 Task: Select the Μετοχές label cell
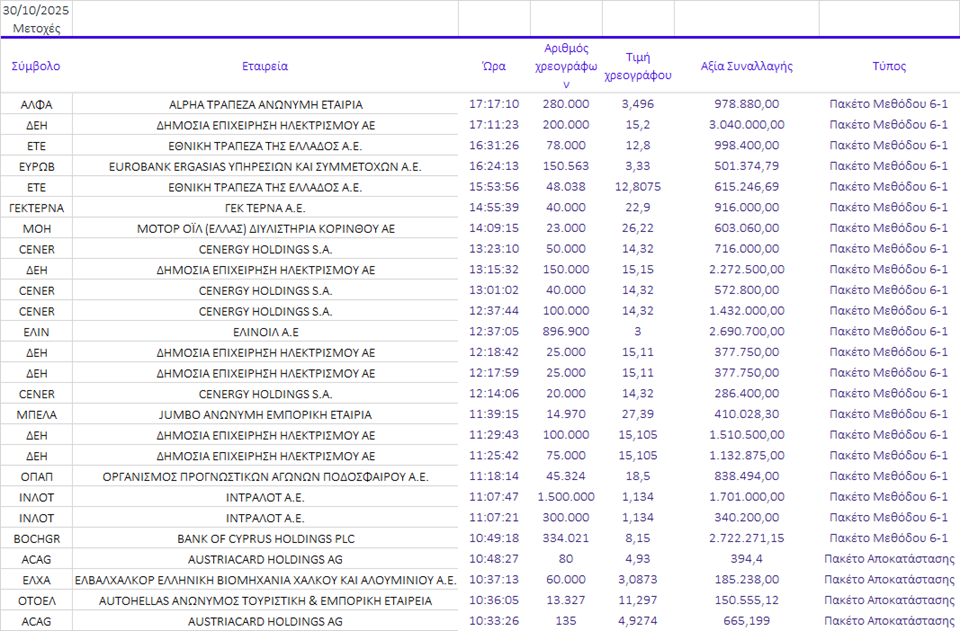coord(36,28)
